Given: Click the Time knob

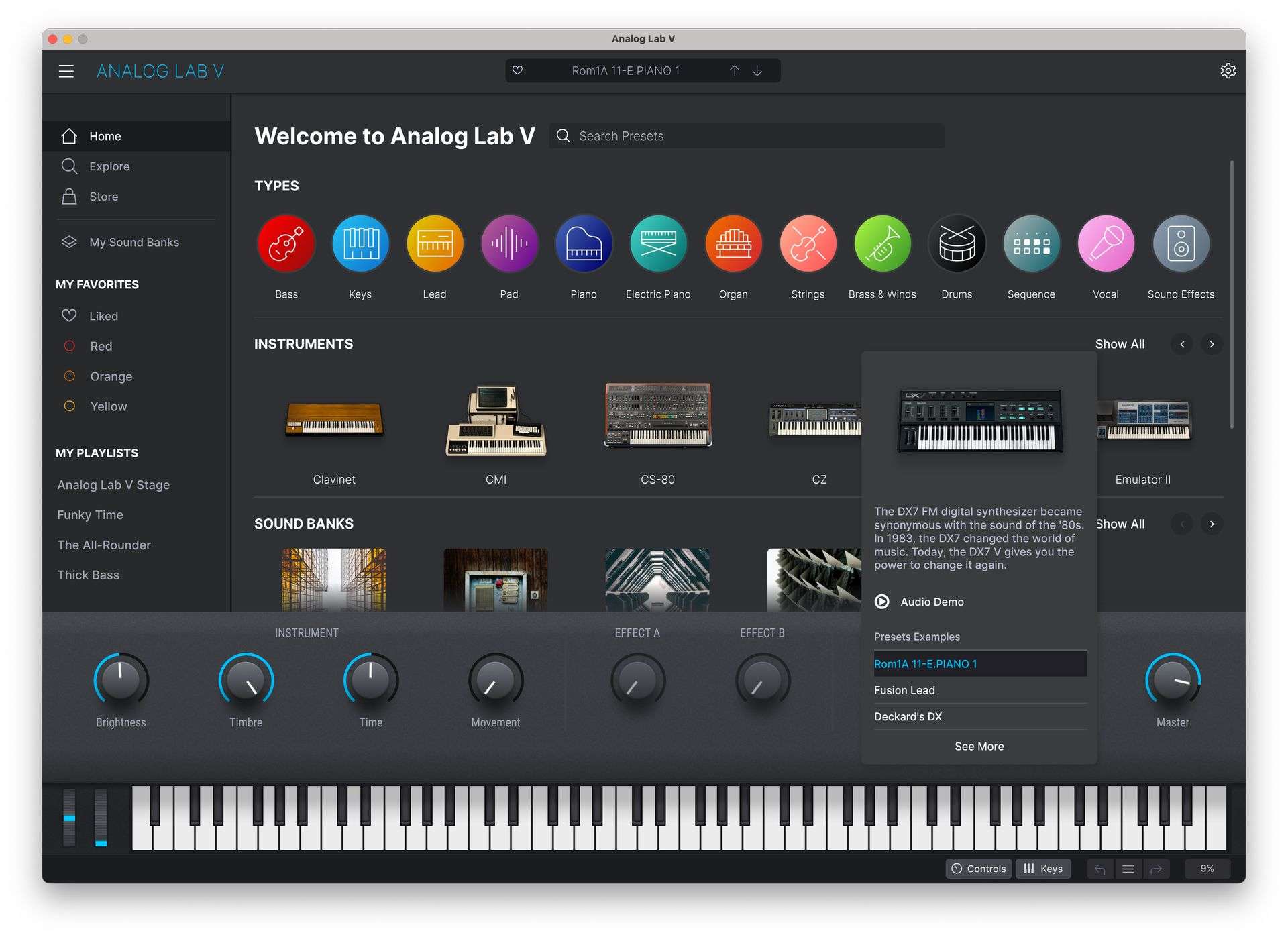Looking at the screenshot, I should point(371,680).
